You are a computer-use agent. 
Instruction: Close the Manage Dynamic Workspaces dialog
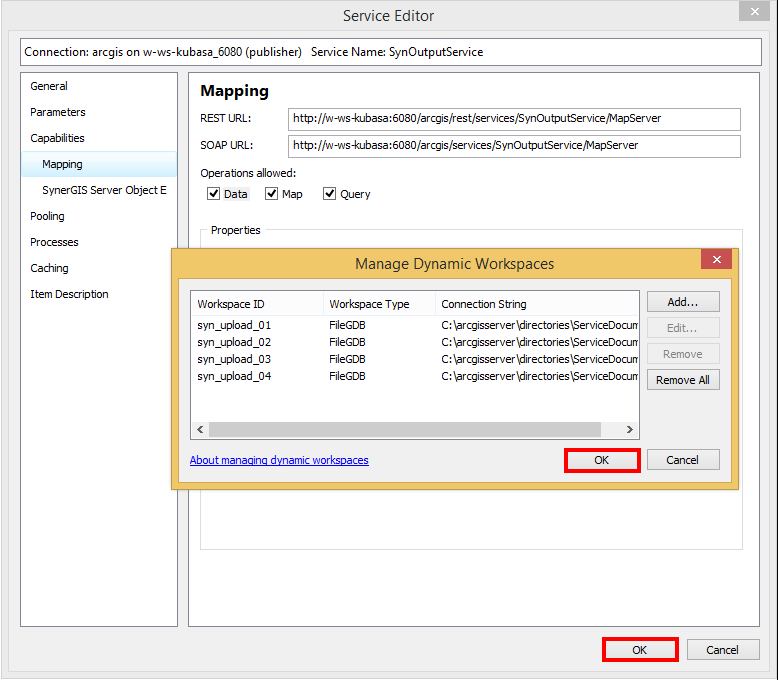716,259
